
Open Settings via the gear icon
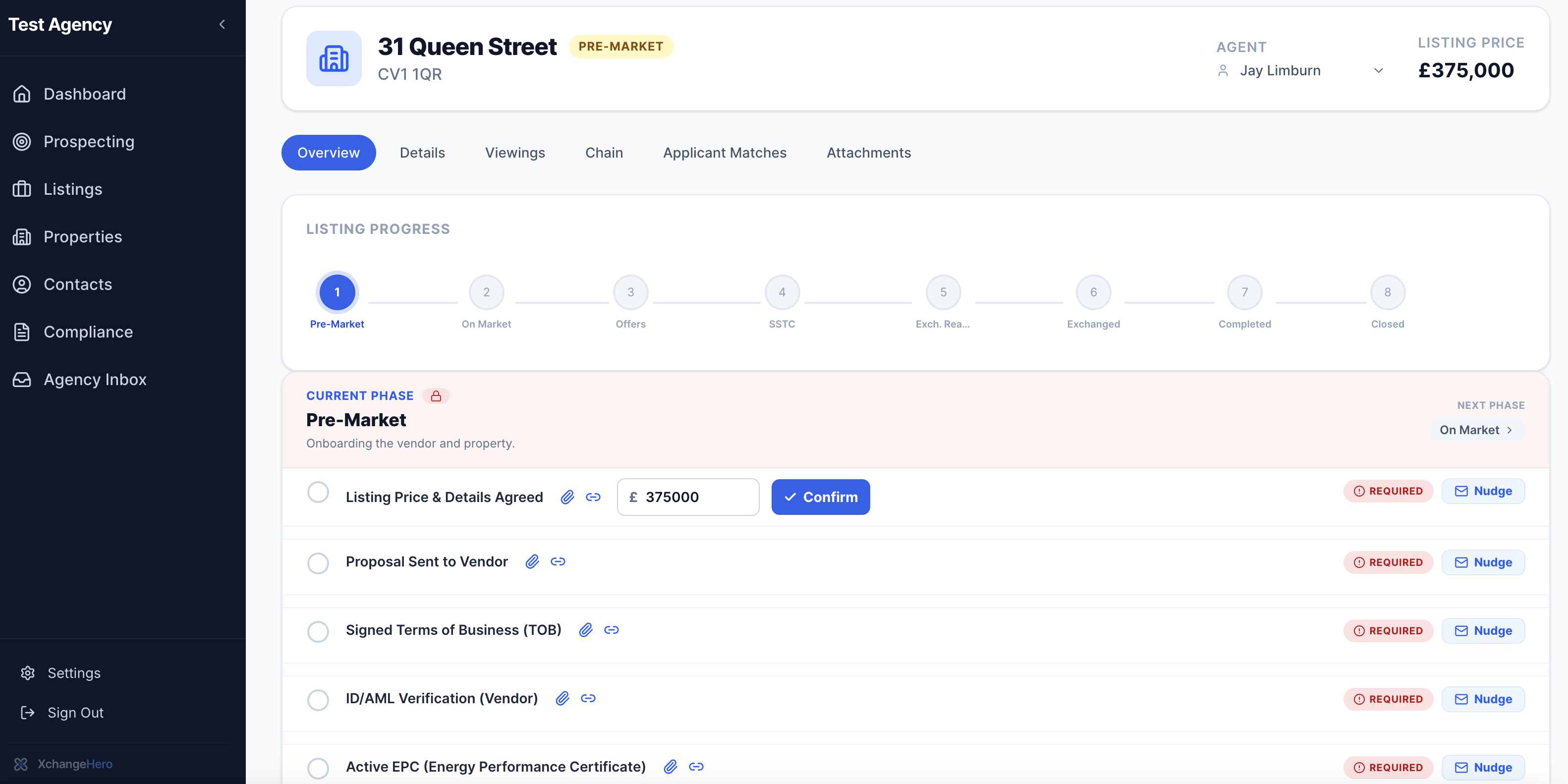[28, 672]
